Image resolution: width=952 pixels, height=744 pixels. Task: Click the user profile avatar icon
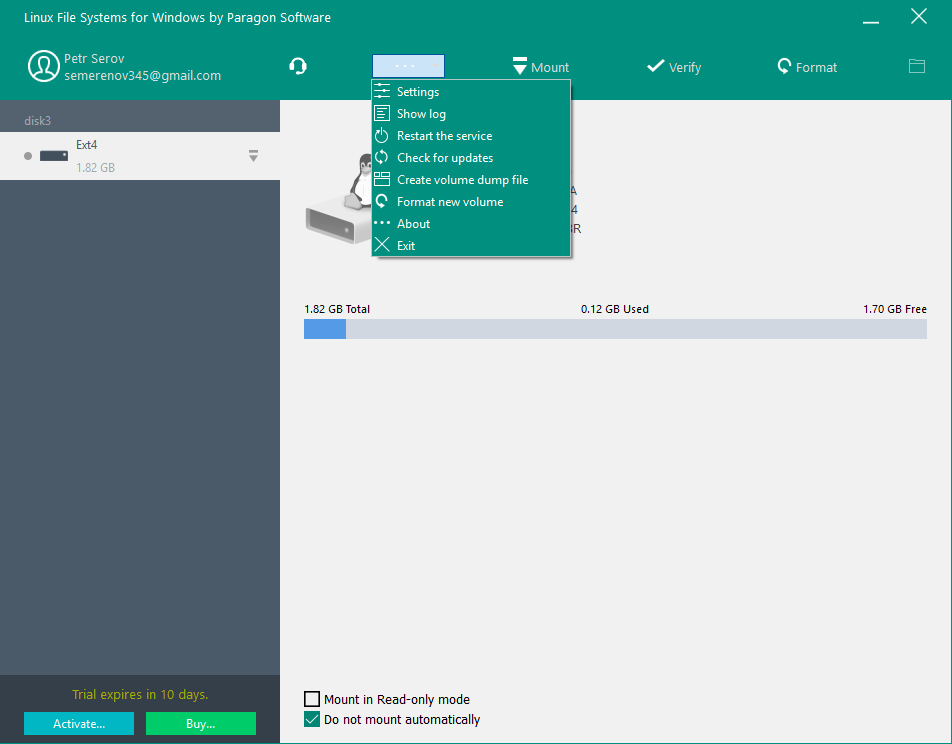pyautogui.click(x=43, y=67)
